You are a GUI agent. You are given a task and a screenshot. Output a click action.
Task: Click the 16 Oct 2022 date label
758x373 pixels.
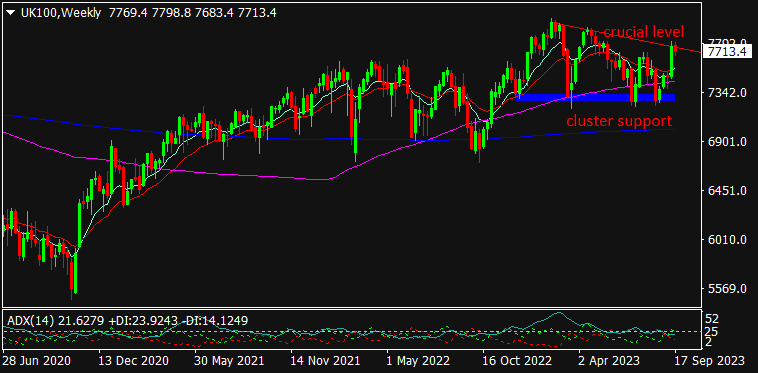coord(516,361)
